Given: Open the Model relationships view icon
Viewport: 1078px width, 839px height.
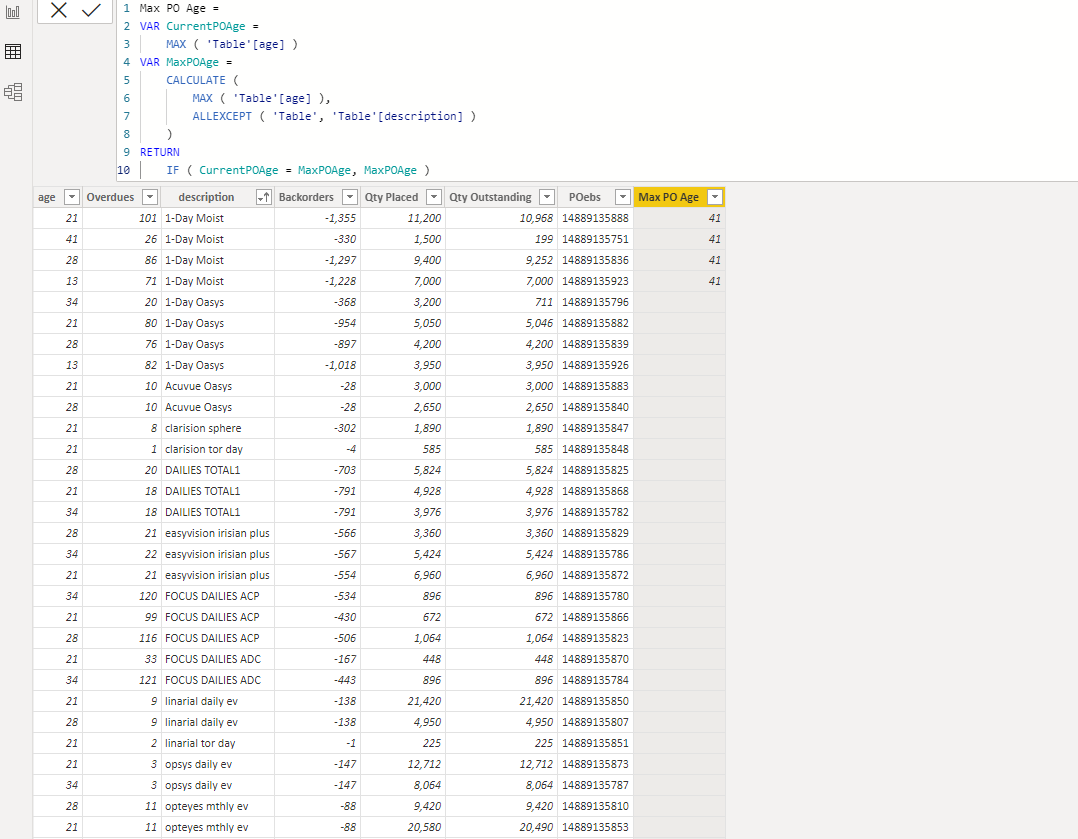Looking at the screenshot, I should tap(13, 91).
